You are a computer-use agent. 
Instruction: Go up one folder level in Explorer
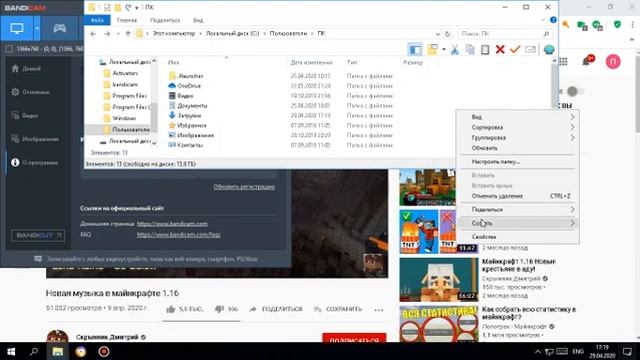128,34
